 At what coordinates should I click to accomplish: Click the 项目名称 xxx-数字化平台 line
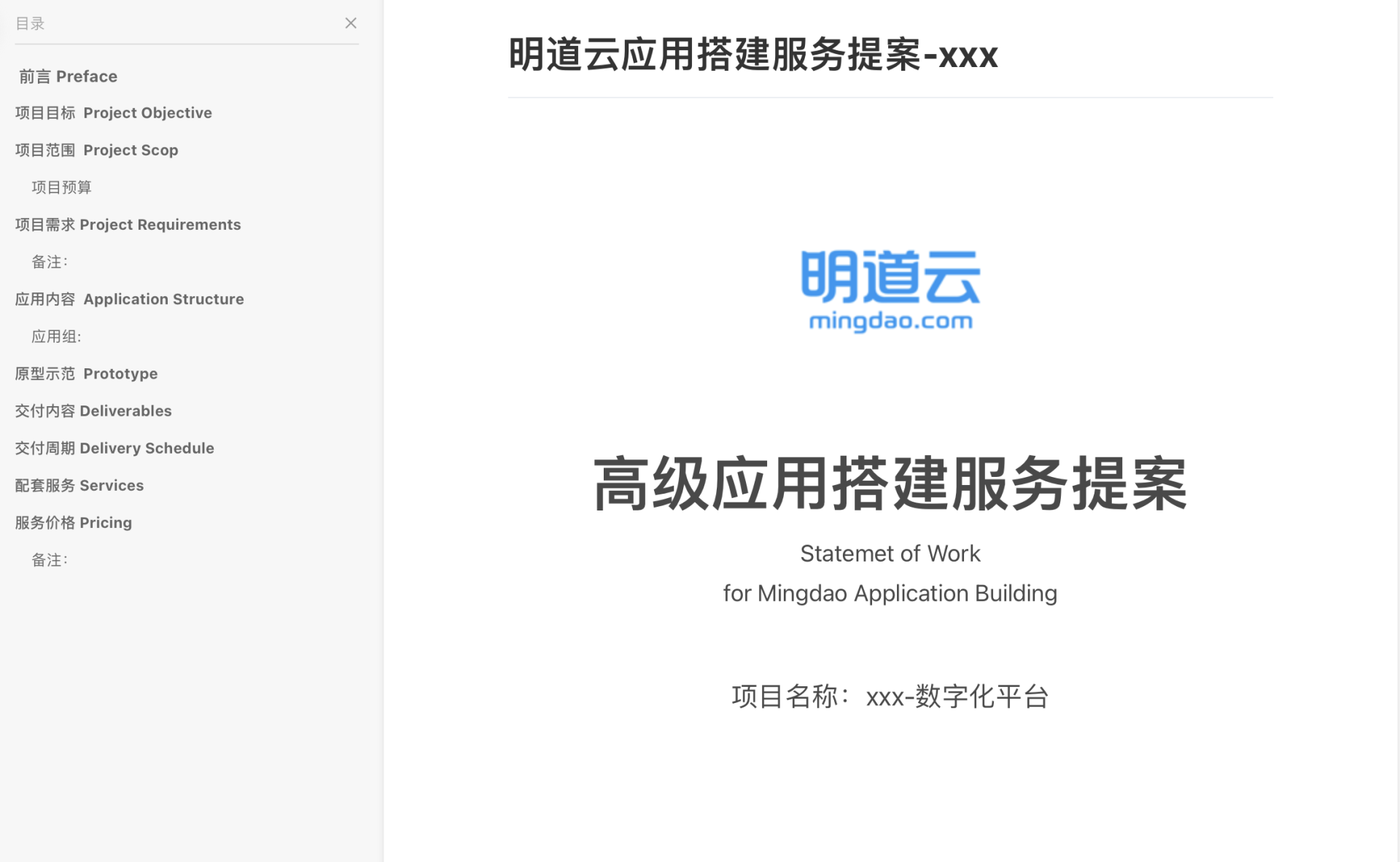(890, 696)
